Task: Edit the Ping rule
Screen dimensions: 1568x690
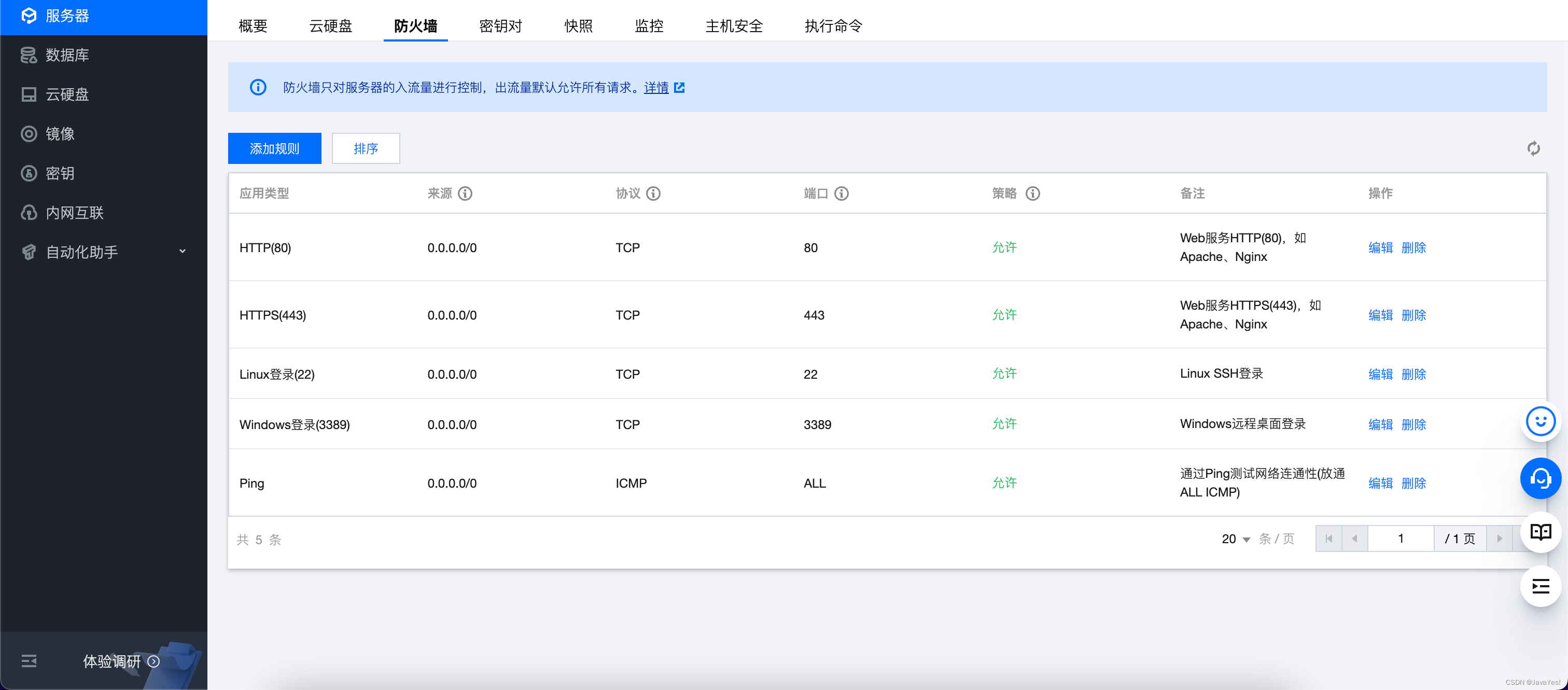Action: point(1380,484)
